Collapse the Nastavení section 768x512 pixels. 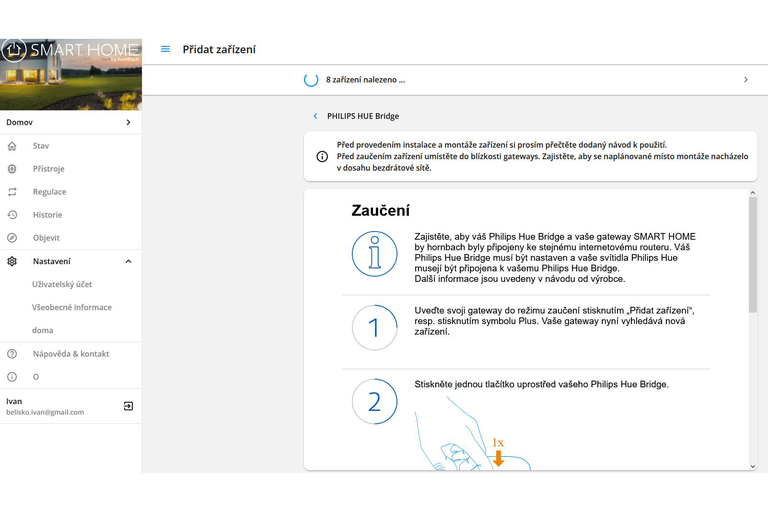(x=128, y=261)
